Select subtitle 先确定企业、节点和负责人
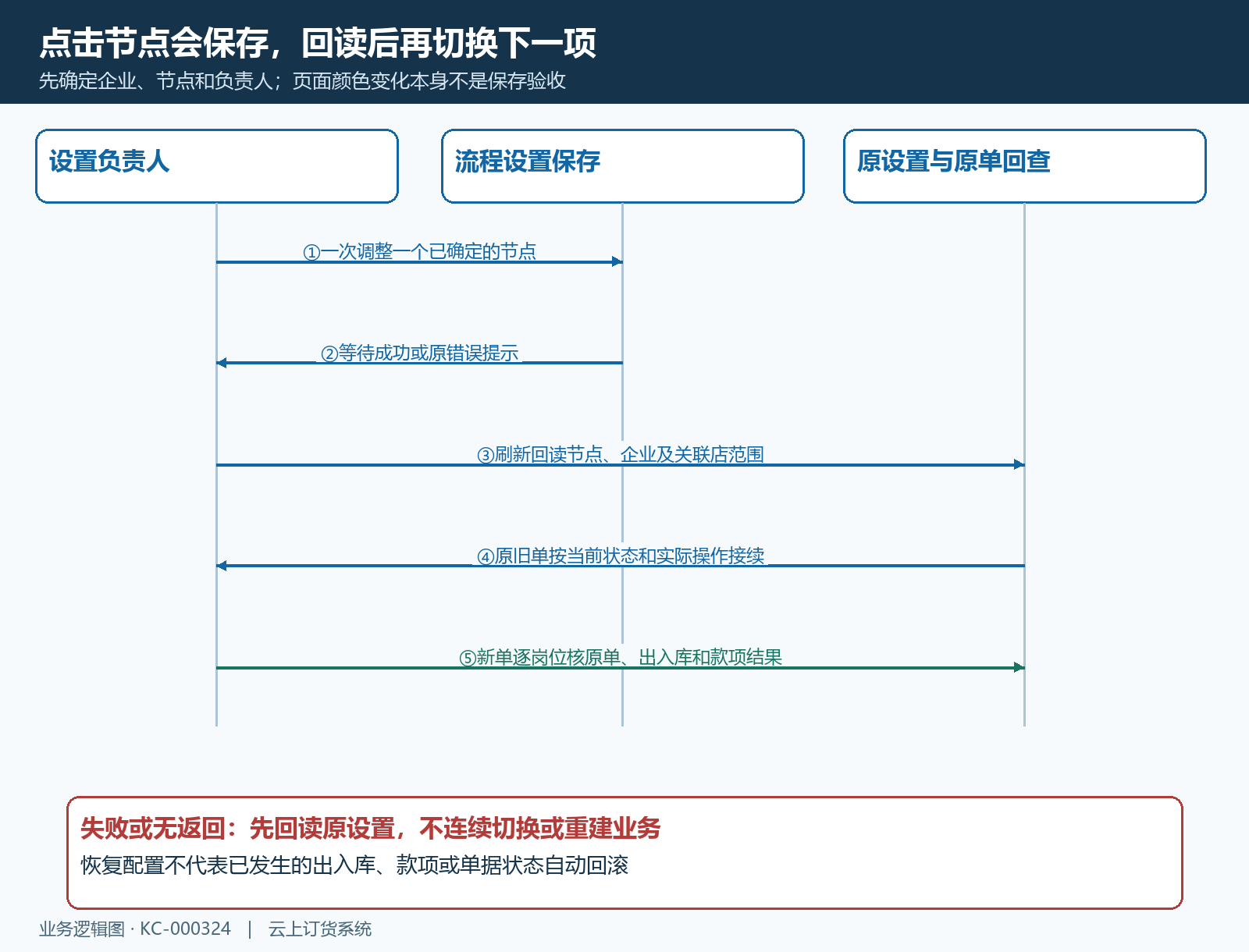The height and width of the screenshot is (952, 1249). point(155,81)
